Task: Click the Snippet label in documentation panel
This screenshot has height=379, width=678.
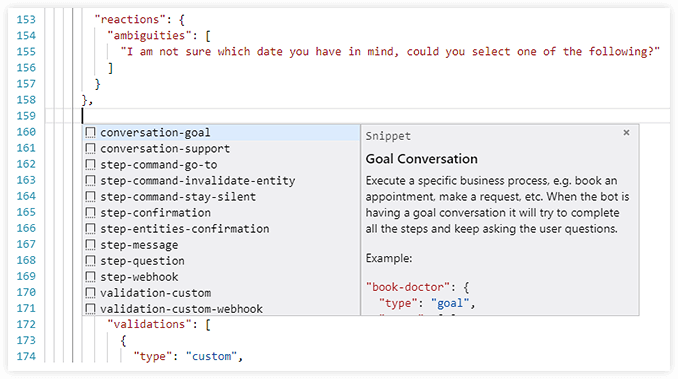Action: click(x=388, y=136)
